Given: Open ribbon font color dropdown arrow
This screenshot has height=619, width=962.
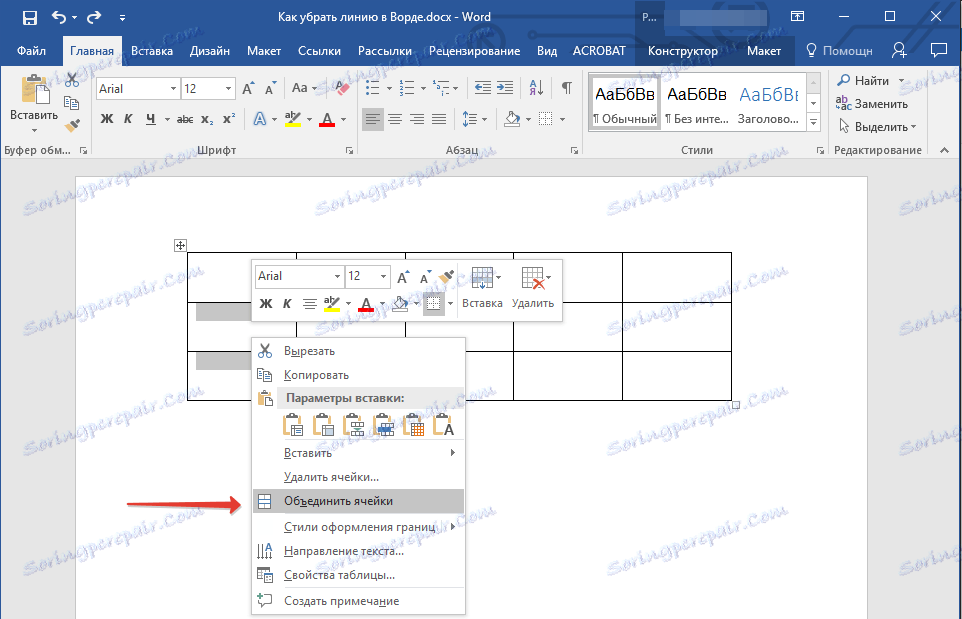Looking at the screenshot, I should (344, 120).
